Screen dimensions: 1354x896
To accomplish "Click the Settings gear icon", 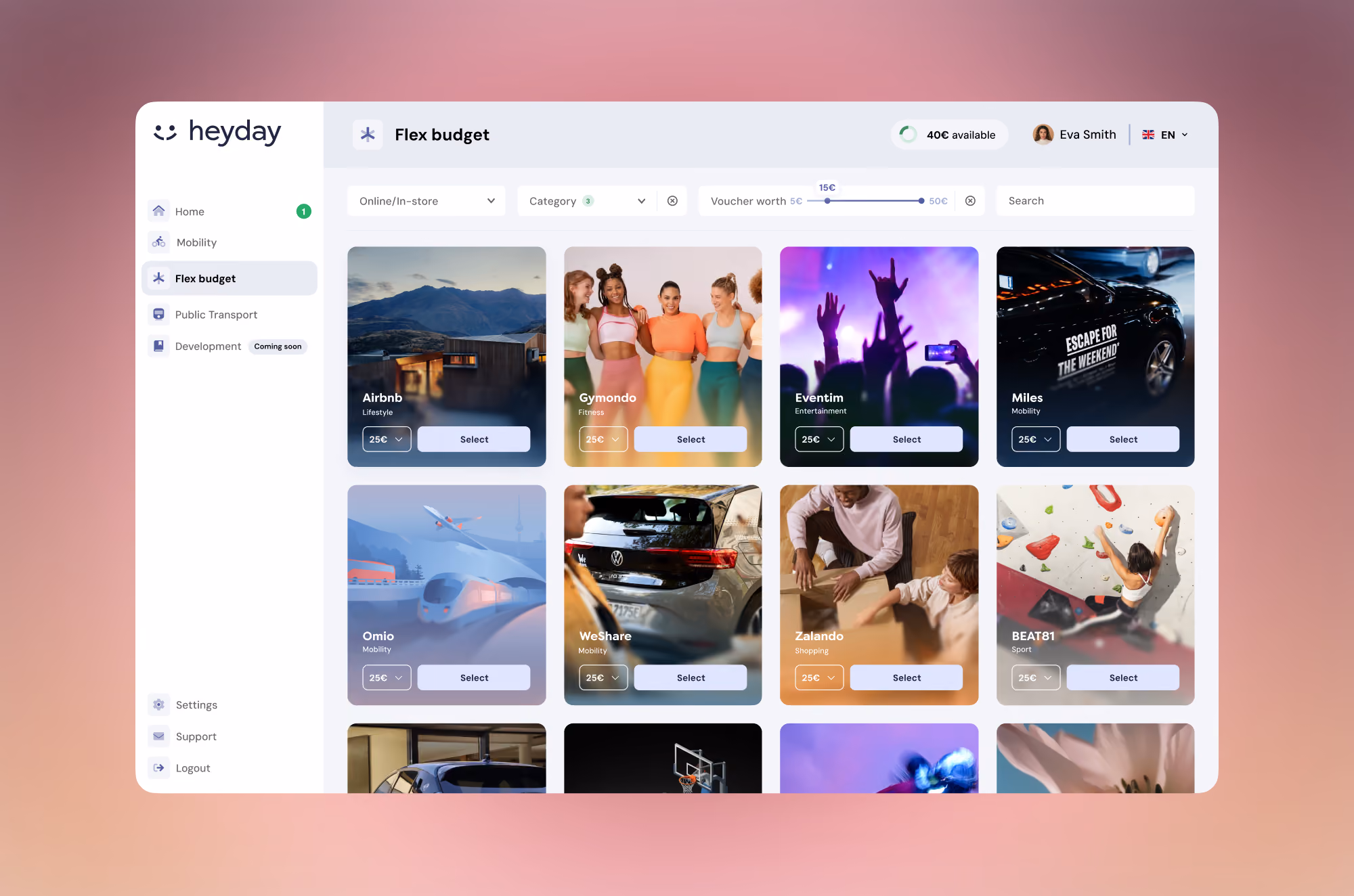I will pyautogui.click(x=158, y=704).
